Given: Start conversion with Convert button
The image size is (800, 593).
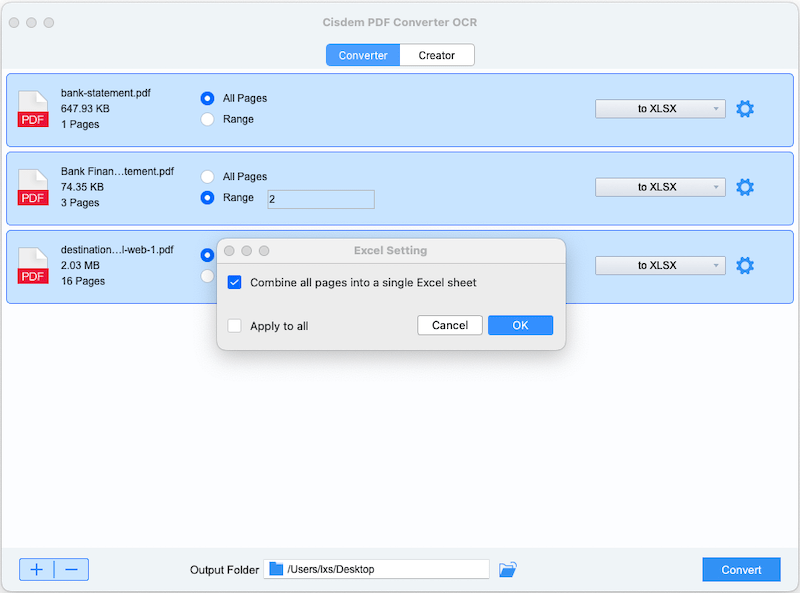Looking at the screenshot, I should [741, 570].
